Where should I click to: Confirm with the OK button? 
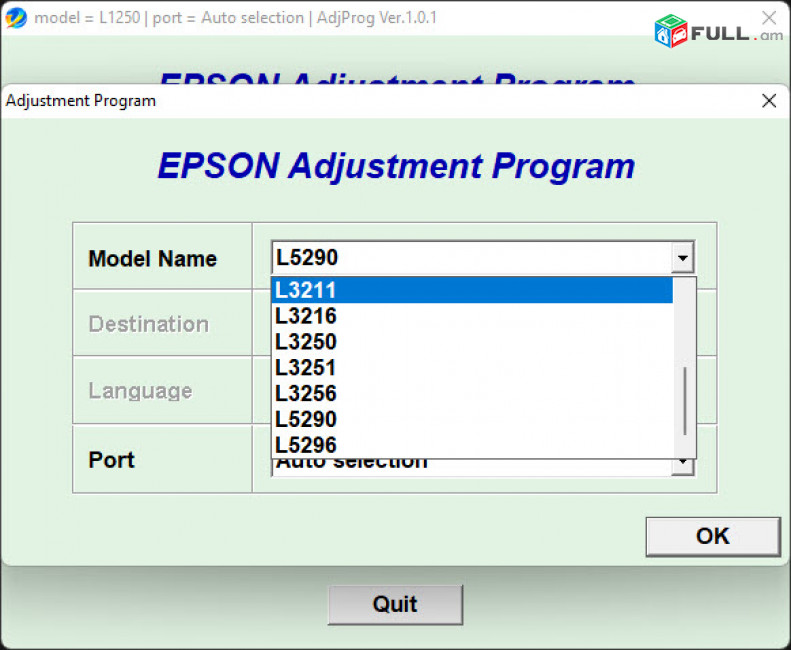(x=713, y=536)
